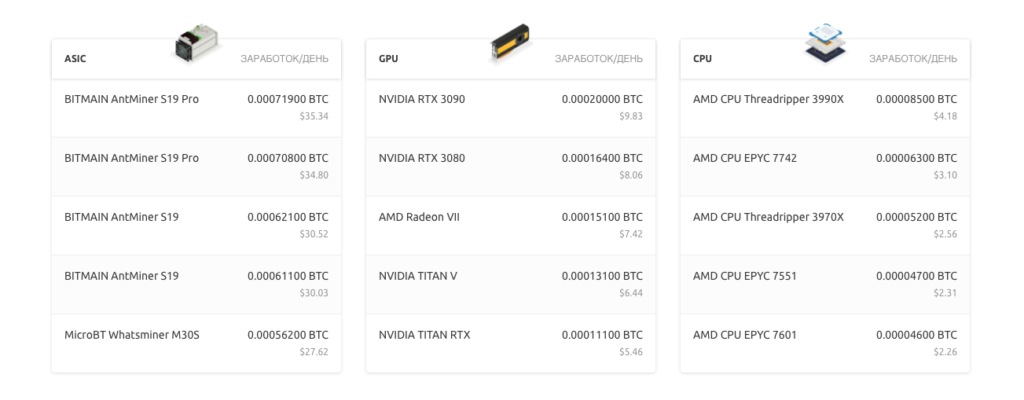Select the CPU column header
Screen dimensions: 1024x400
[x=703, y=59]
